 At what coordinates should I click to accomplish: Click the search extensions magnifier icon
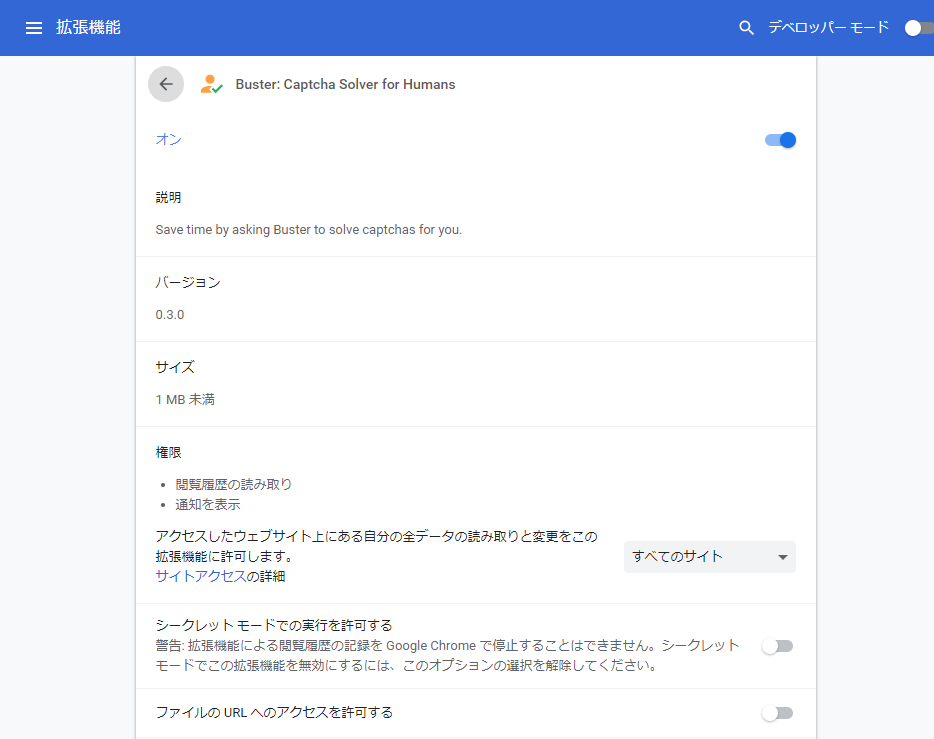(x=746, y=27)
